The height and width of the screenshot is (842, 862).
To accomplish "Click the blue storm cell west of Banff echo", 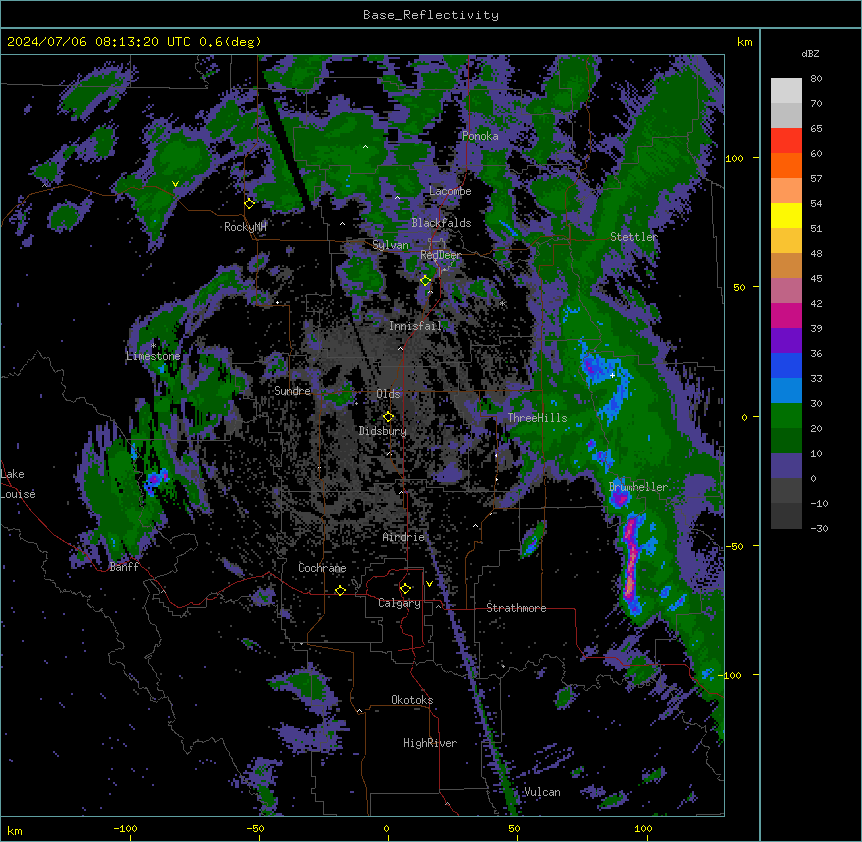I will point(156,479).
